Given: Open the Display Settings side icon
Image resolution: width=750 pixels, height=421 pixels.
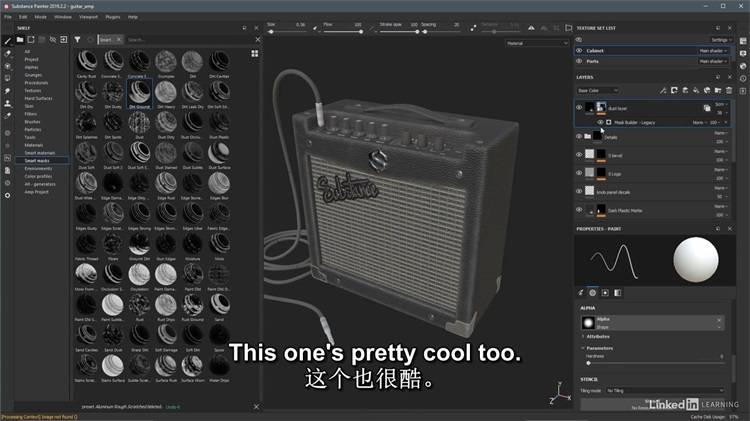Looking at the screenshot, I should point(743,54).
